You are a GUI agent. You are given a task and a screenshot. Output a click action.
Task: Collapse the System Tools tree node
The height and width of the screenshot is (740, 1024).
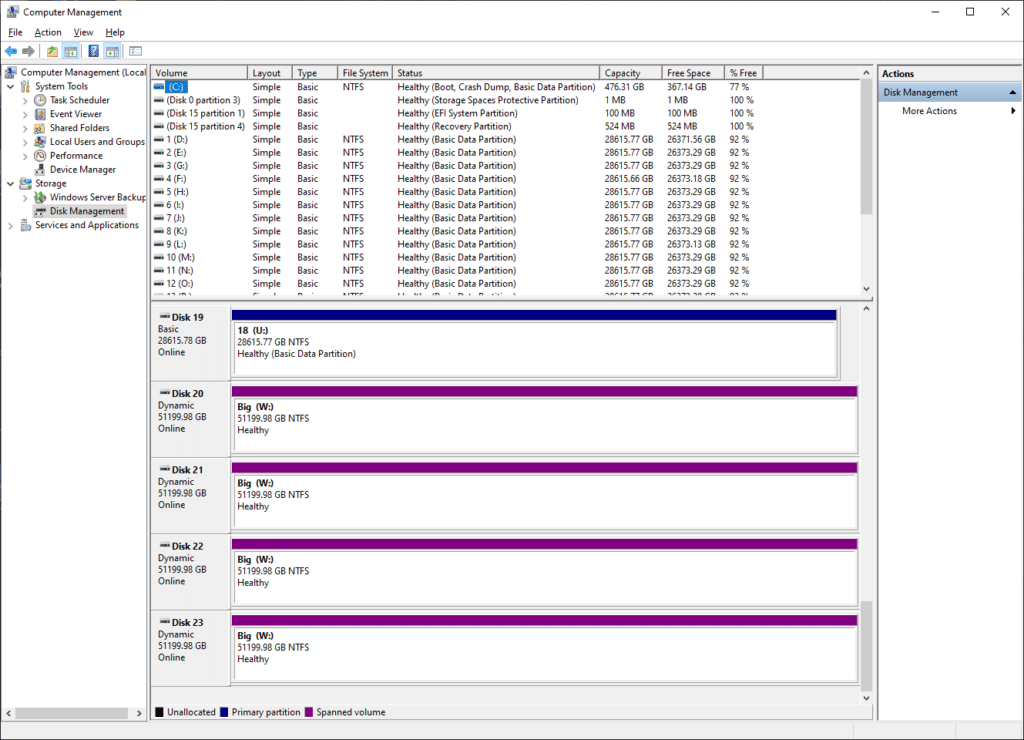point(10,86)
